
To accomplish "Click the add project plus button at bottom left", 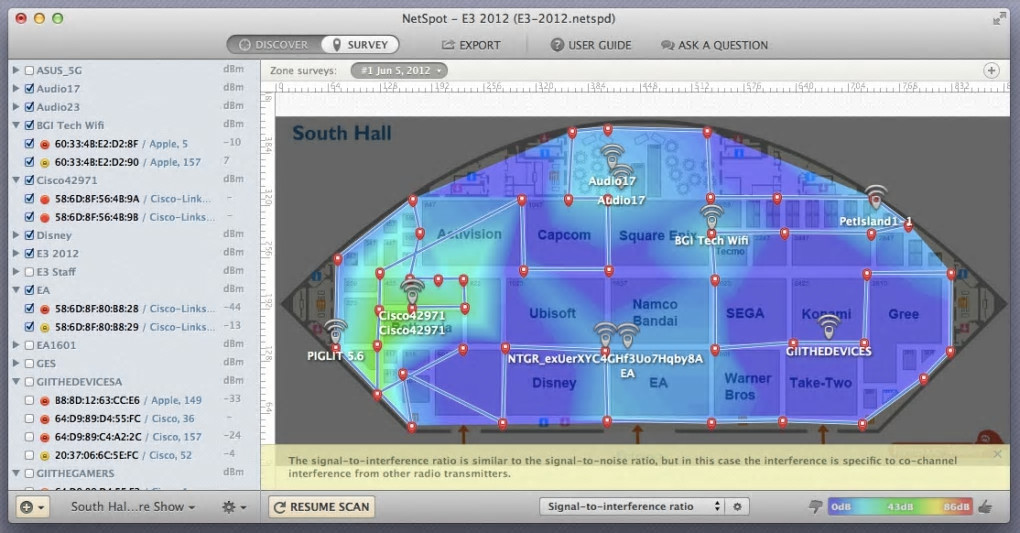I will coord(32,506).
